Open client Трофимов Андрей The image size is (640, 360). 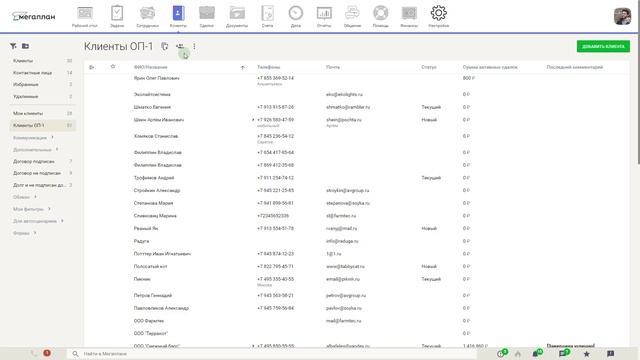[x=154, y=178]
